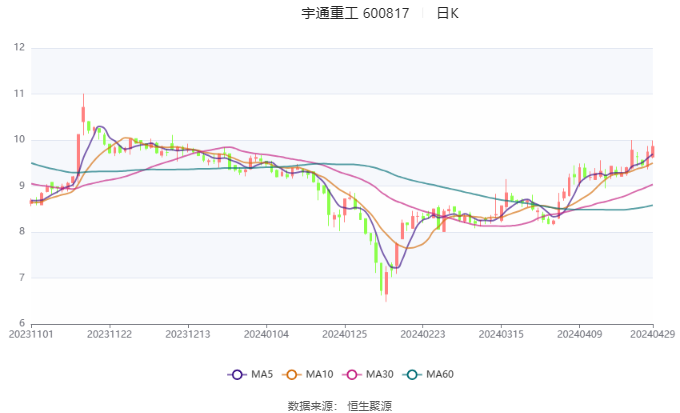Click the 6 price axis label
The width and height of the screenshot is (680, 413).
21,324
